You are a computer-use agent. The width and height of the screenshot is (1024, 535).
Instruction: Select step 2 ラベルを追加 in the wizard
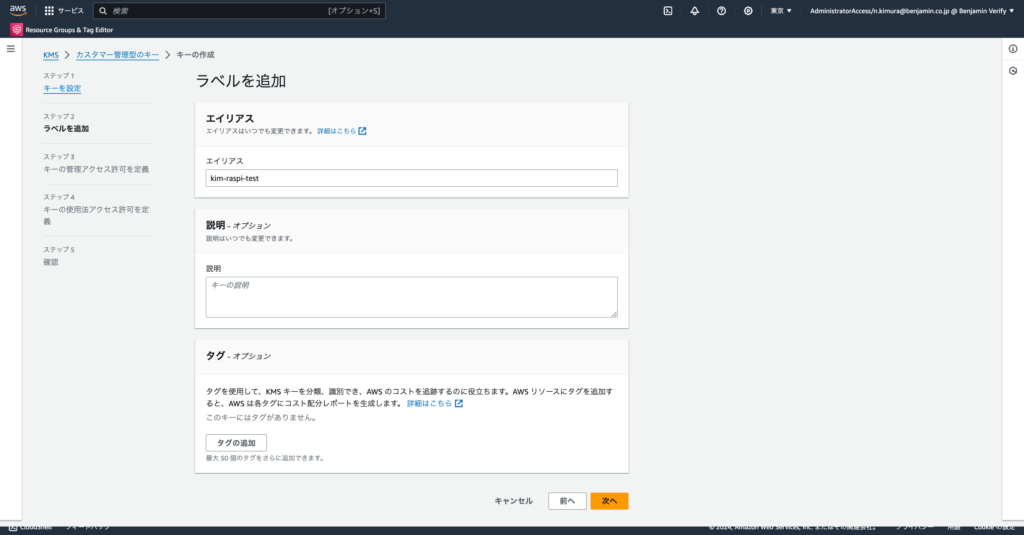66,129
